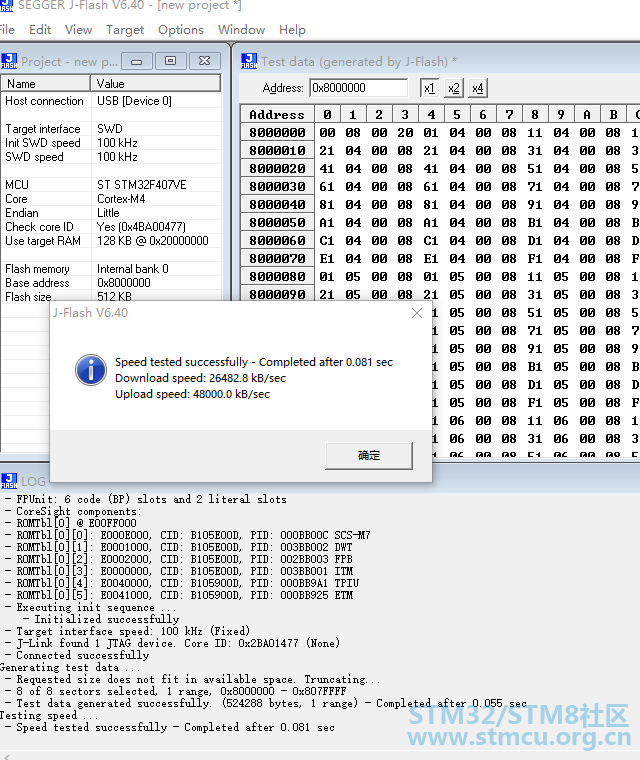The width and height of the screenshot is (640, 760).
Task: Select the Init SWD speed row
Action: 111,143
